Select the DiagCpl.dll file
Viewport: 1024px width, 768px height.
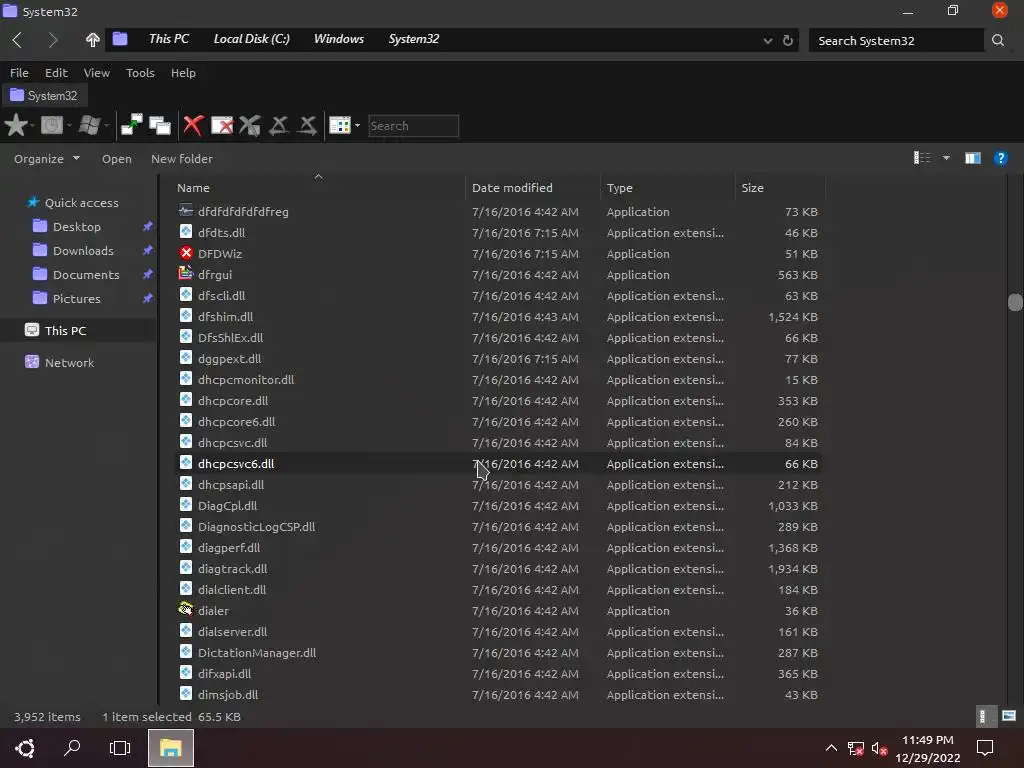pyautogui.click(x=500, y=505)
